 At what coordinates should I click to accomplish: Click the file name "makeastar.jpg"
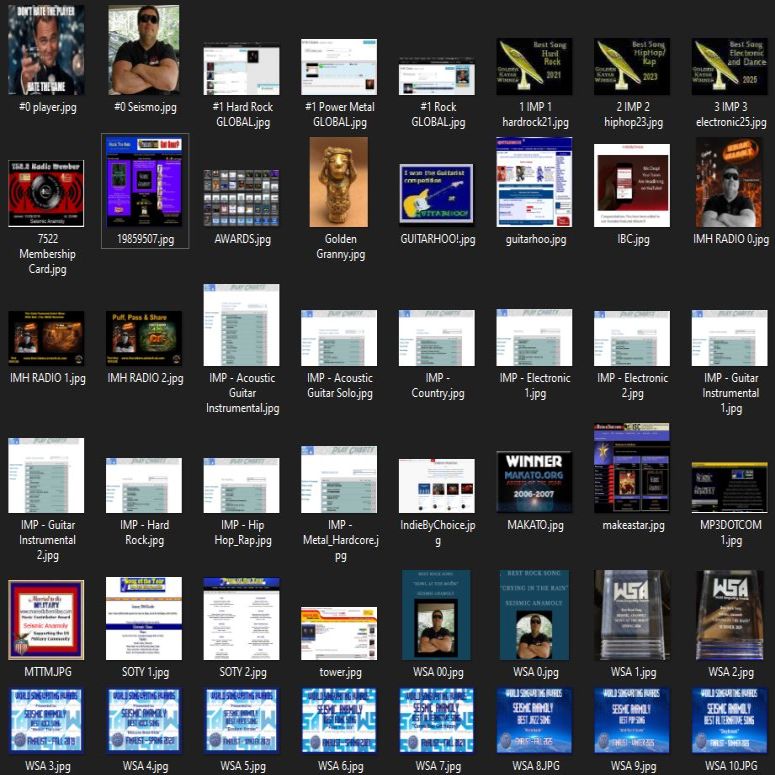pos(633,525)
